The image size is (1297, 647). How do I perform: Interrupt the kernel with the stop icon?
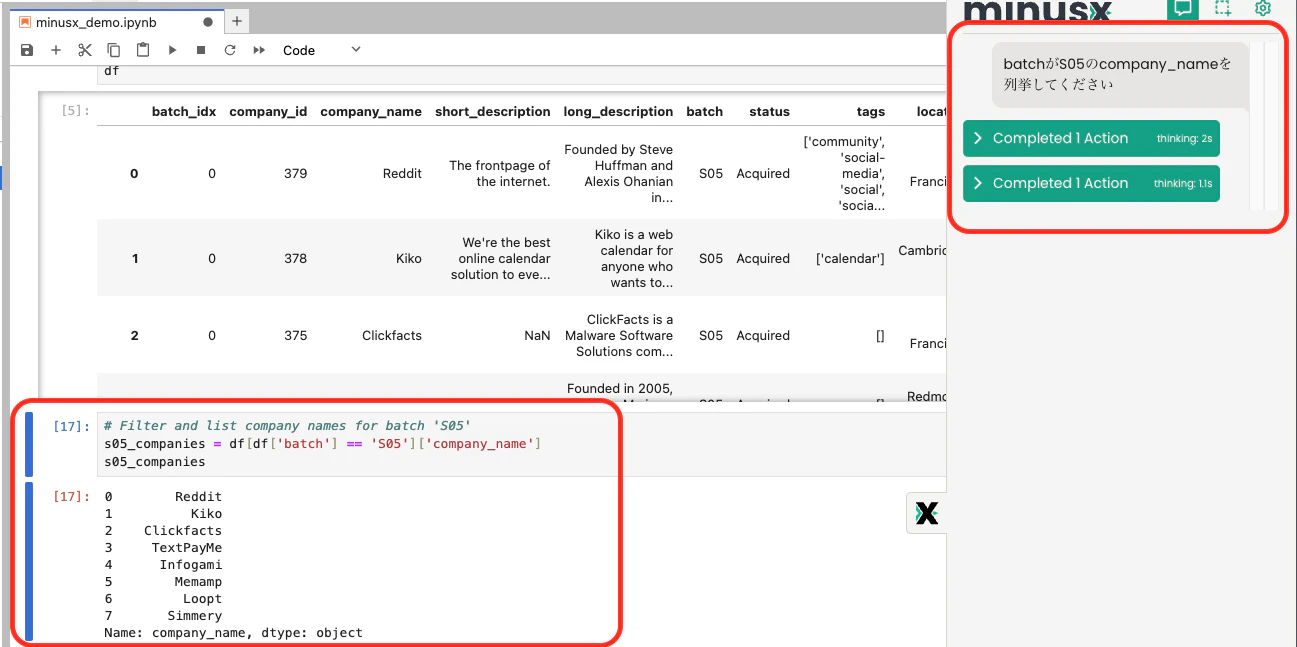201,50
